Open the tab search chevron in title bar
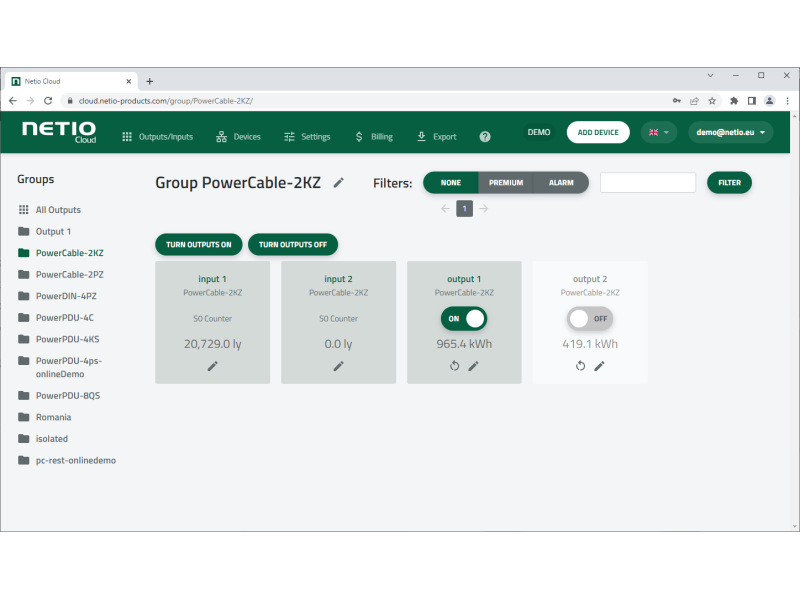This screenshot has width=800, height=600. point(710,76)
